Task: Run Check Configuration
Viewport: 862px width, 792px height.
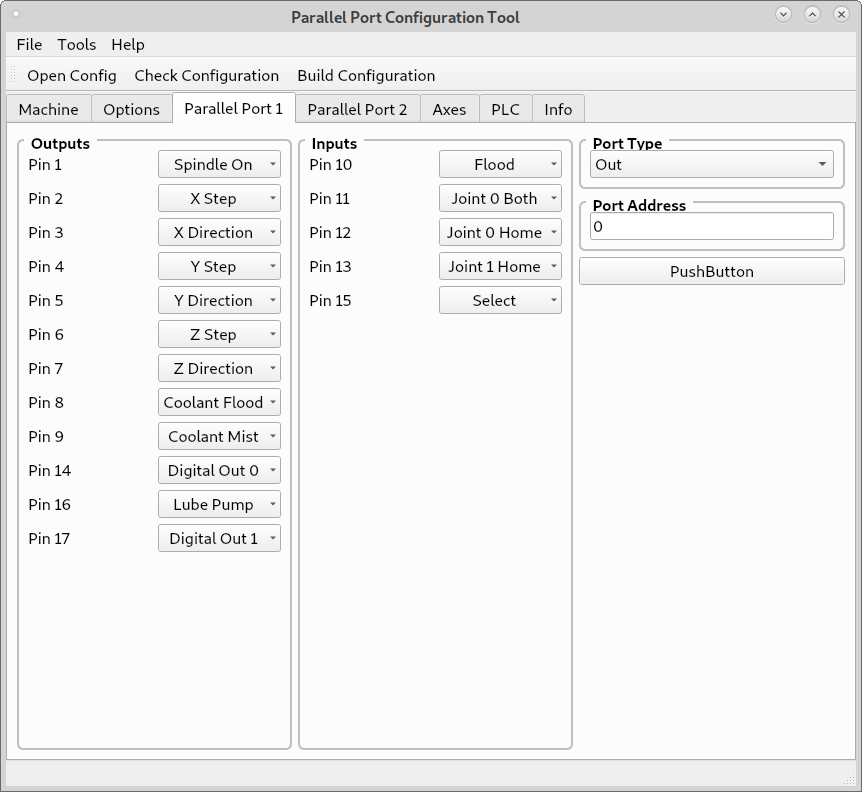Action: (207, 75)
